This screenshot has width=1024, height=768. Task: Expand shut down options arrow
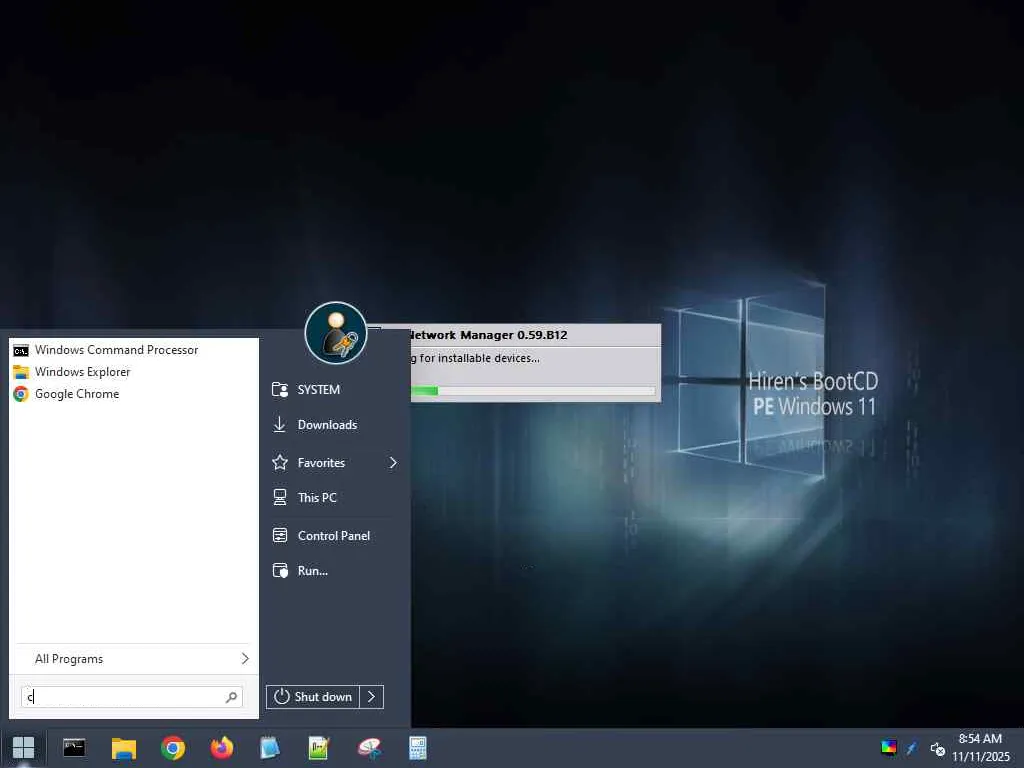tap(372, 697)
